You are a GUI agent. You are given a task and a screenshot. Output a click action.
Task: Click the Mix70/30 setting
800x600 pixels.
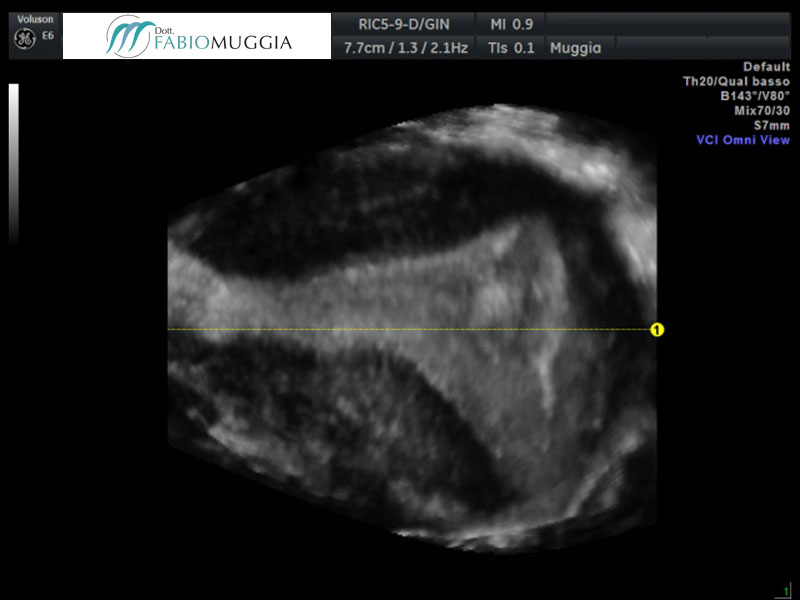762,111
